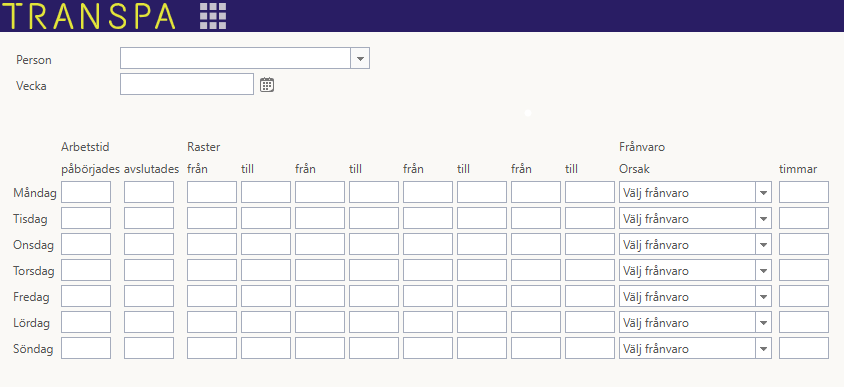This screenshot has height=387, width=844.
Task: Click Söndag avslutades time field
Action: (x=149, y=348)
